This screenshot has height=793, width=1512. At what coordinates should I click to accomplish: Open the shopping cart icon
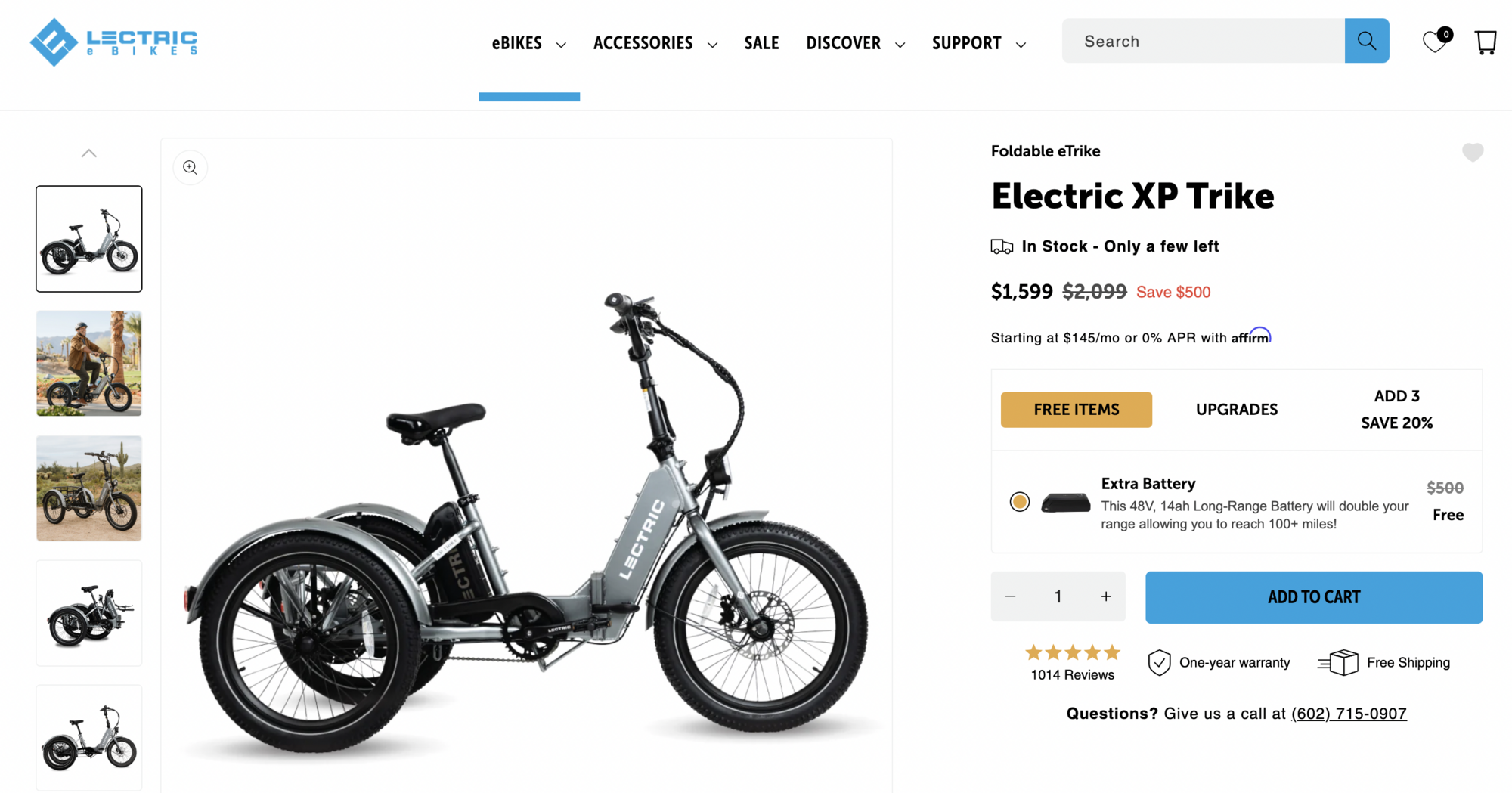(x=1486, y=42)
